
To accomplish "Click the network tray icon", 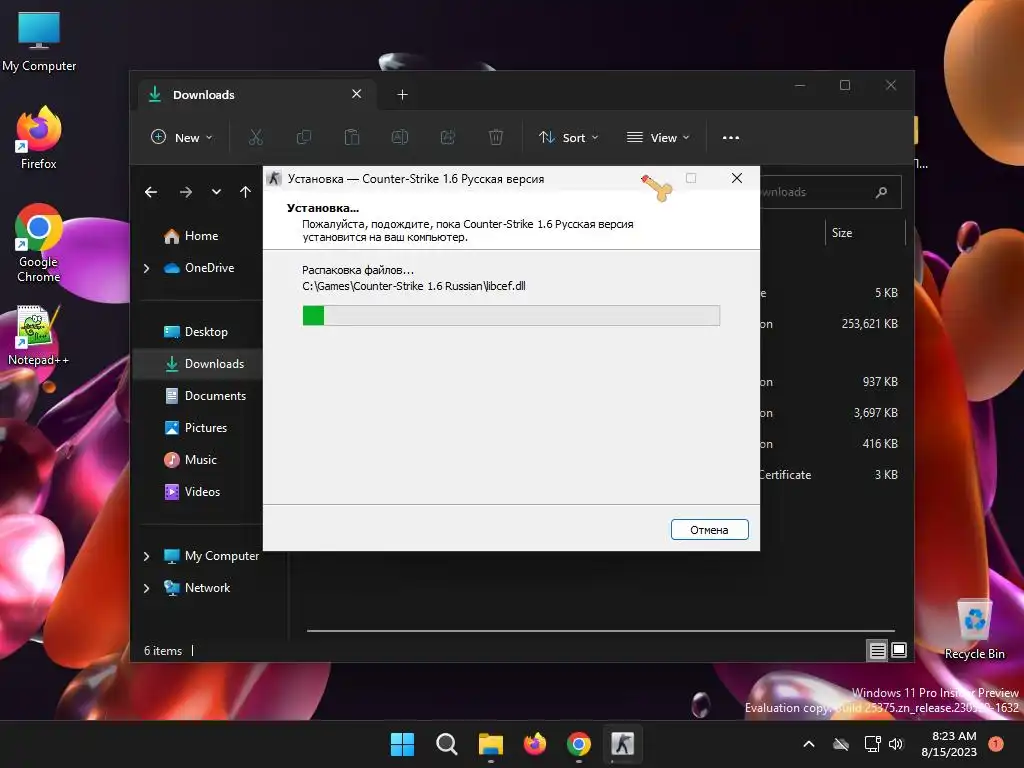I will 872,744.
